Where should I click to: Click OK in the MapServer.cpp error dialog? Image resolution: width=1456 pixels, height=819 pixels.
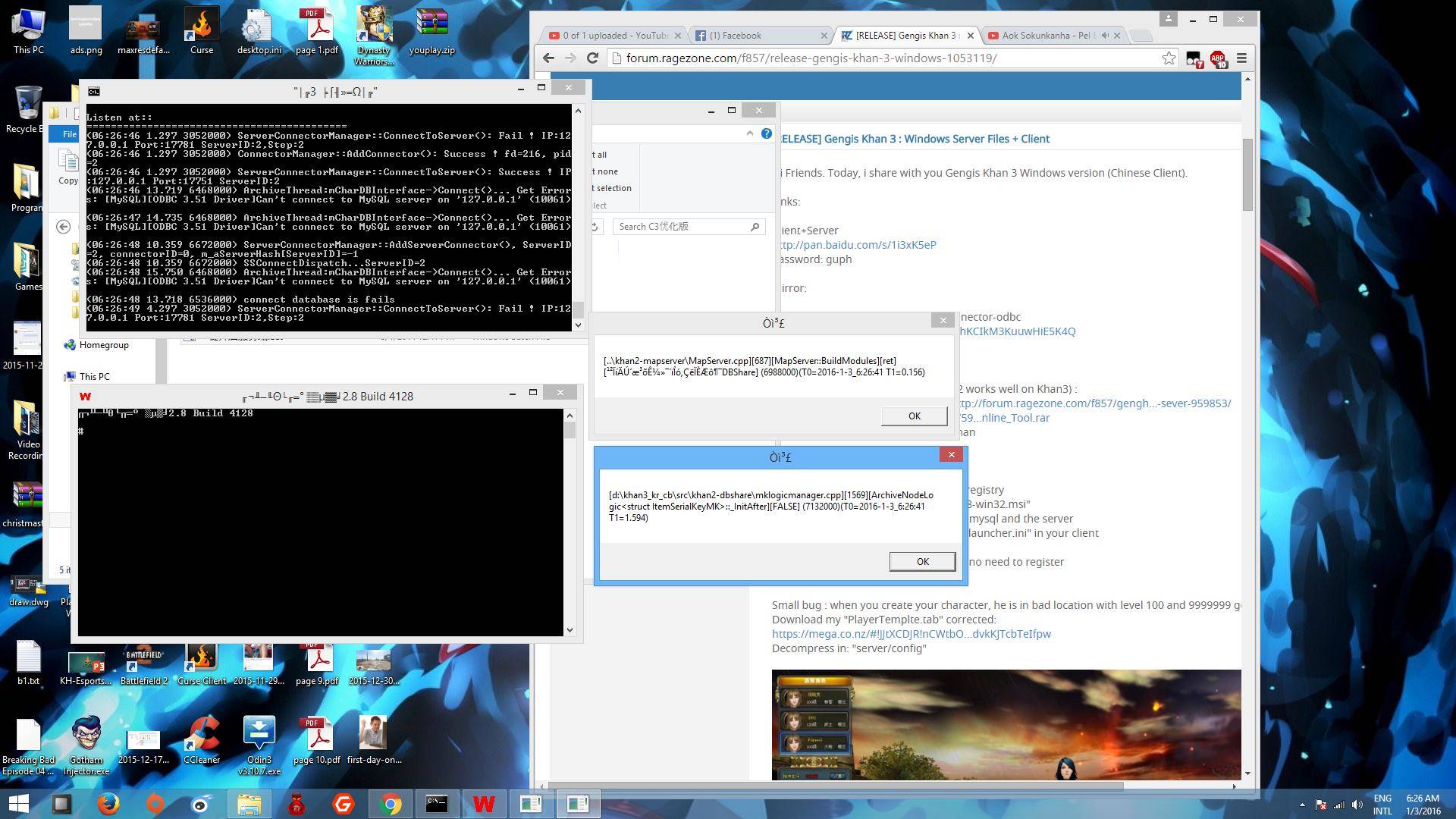click(x=914, y=416)
